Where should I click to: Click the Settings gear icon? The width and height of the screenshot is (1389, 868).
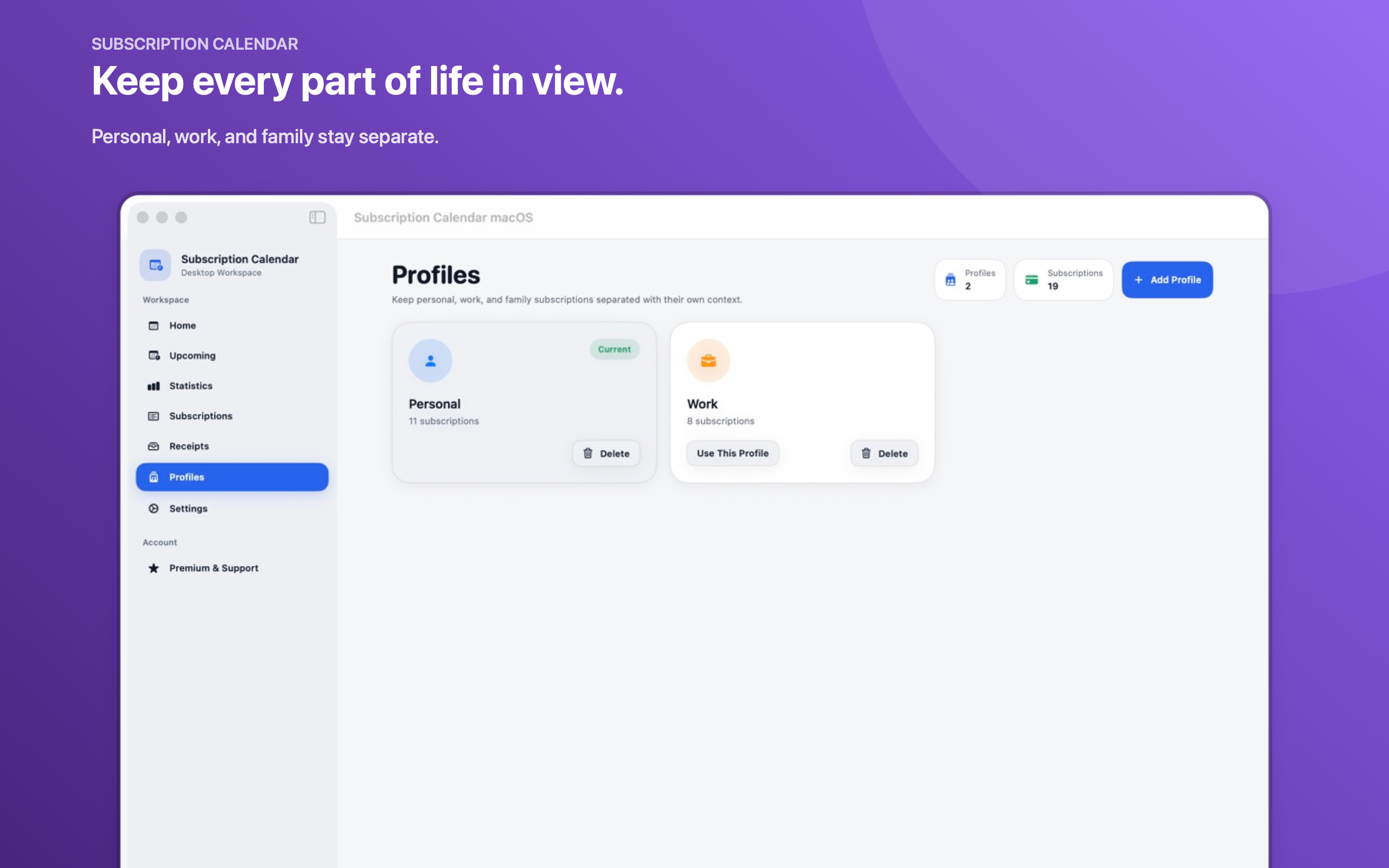[x=153, y=509]
